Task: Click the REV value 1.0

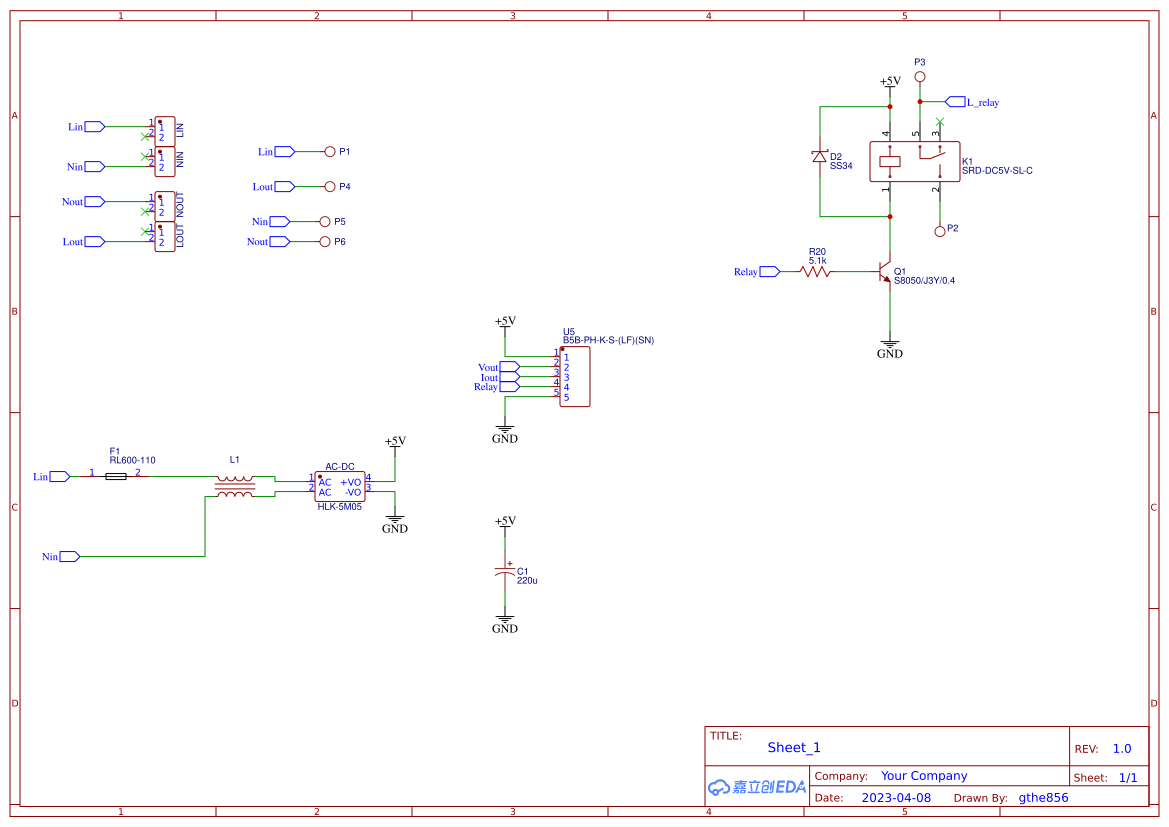Action: click(x=1120, y=748)
